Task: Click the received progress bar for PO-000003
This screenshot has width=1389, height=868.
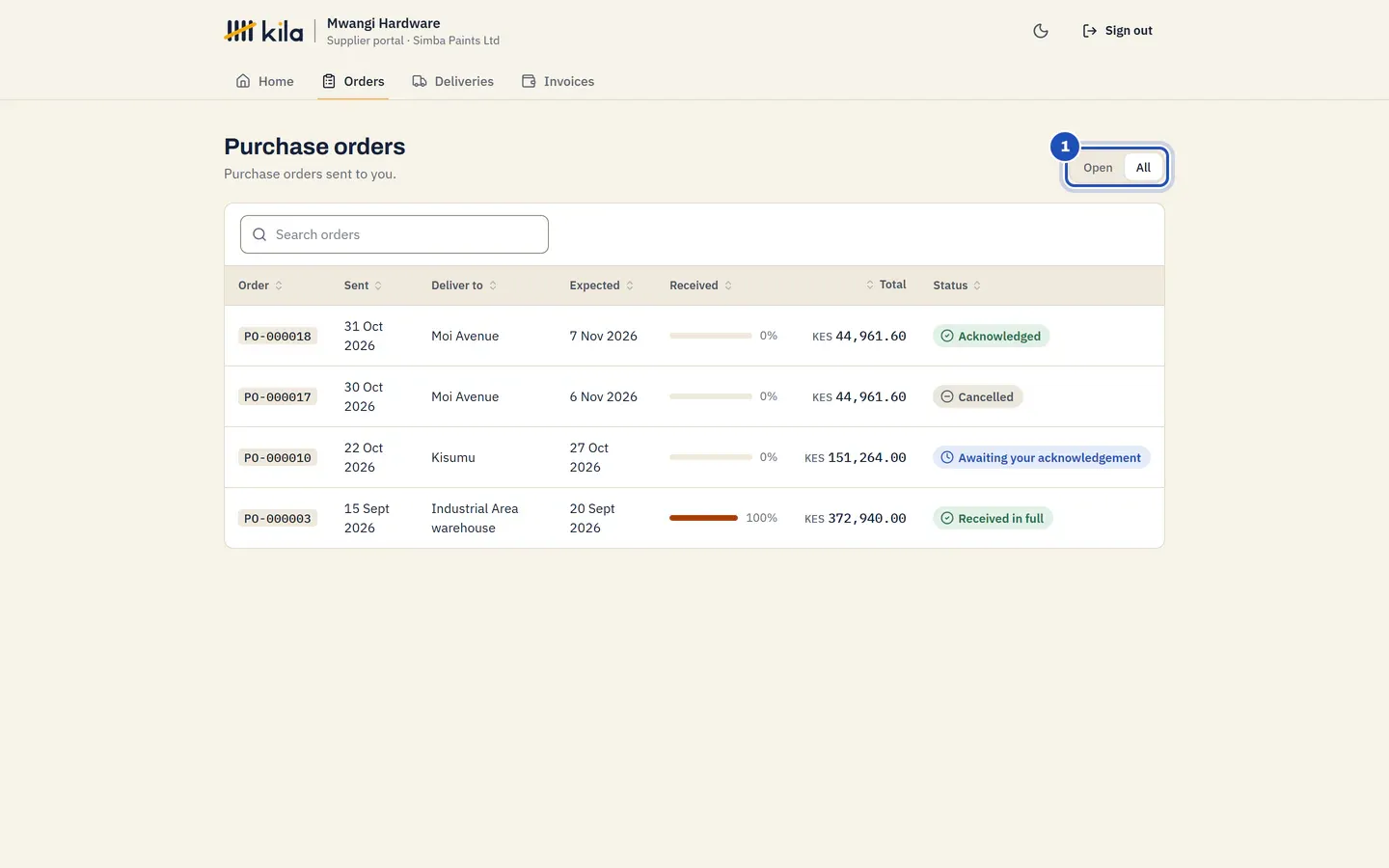Action: pyautogui.click(x=704, y=518)
